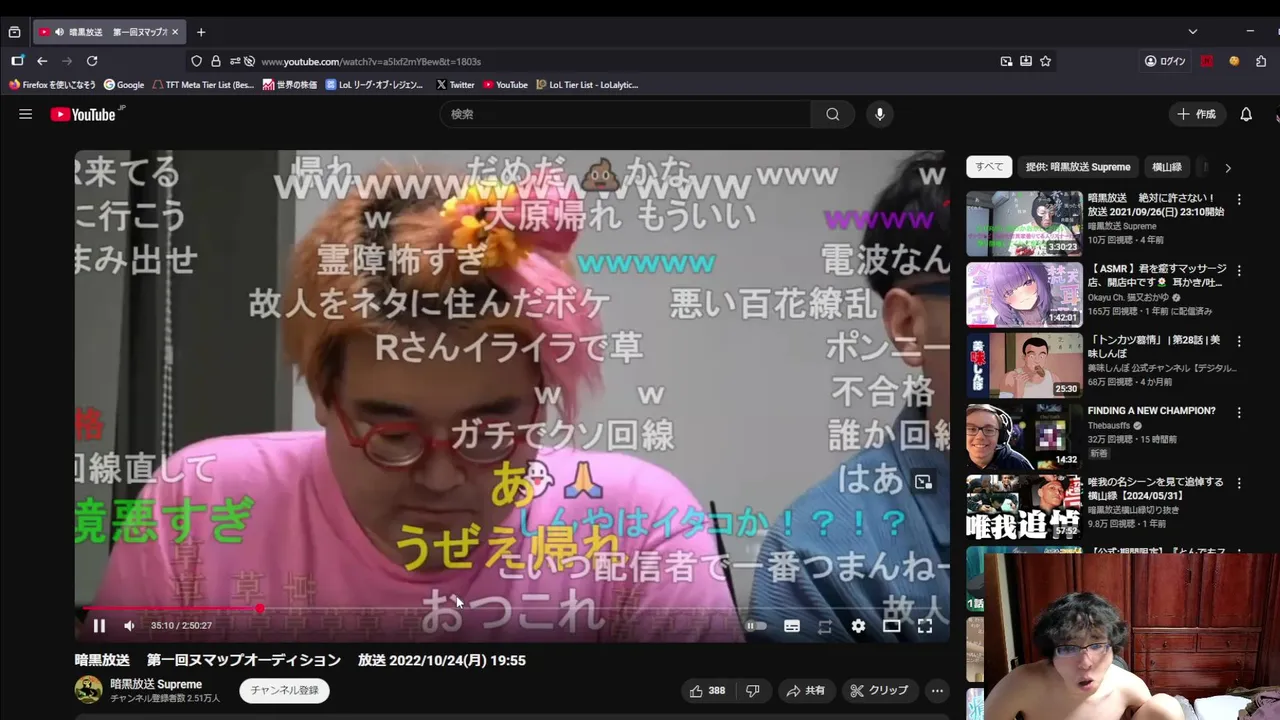This screenshot has width=1280, height=720.
Task: Open the notifications bell
Action: (1246, 114)
